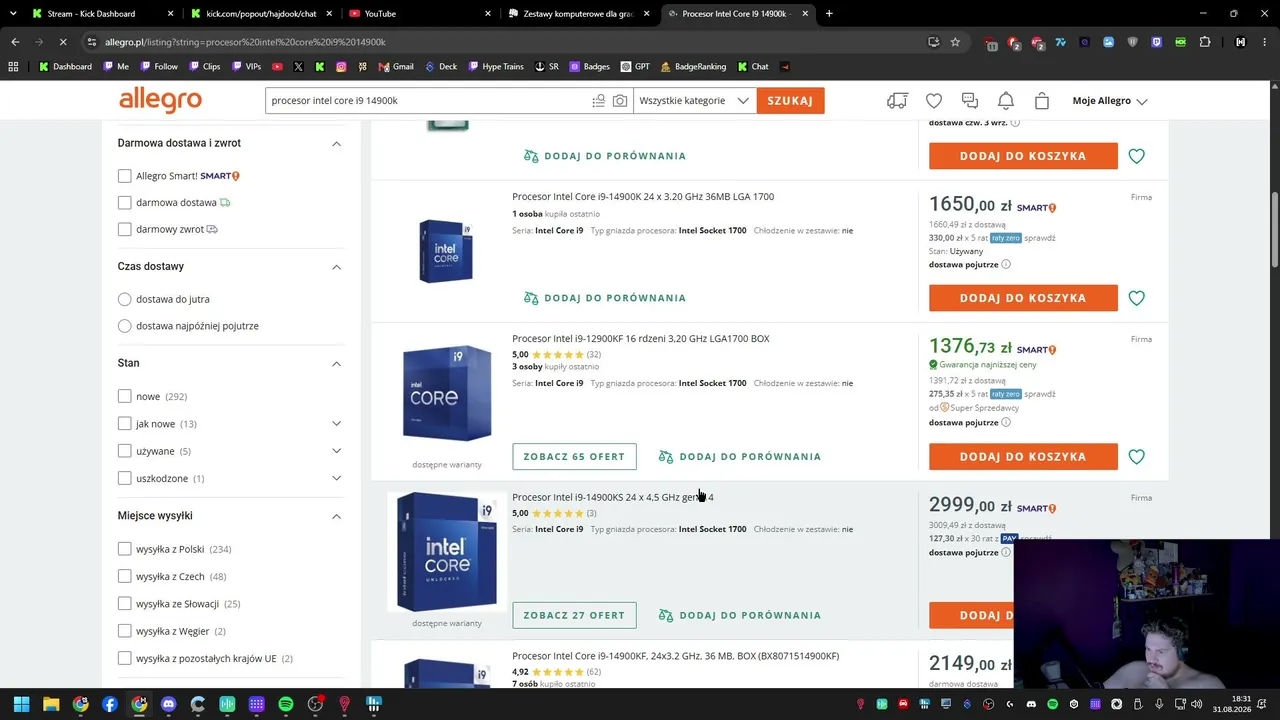Collapse the Darmowa dostawa i zwrot section
Viewport: 1280px width, 720px height.
click(x=336, y=144)
